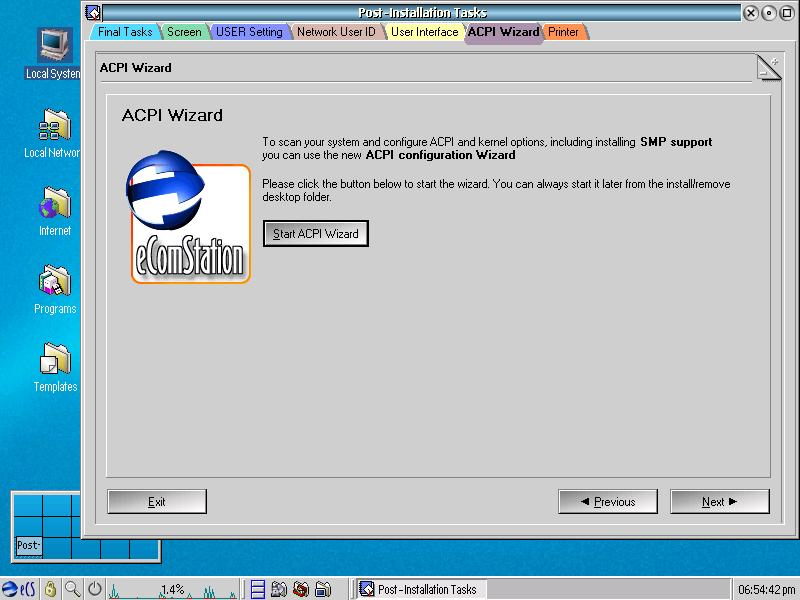Viewport: 800px width, 600px height.
Task: Open the Final Tasks tab
Action: [x=125, y=32]
